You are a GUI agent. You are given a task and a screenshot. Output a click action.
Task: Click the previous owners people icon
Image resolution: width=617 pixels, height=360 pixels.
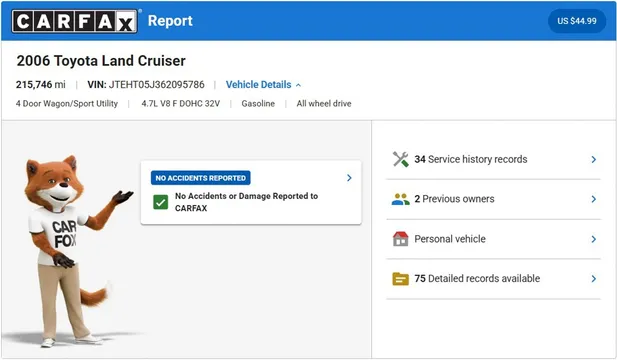pyautogui.click(x=401, y=199)
